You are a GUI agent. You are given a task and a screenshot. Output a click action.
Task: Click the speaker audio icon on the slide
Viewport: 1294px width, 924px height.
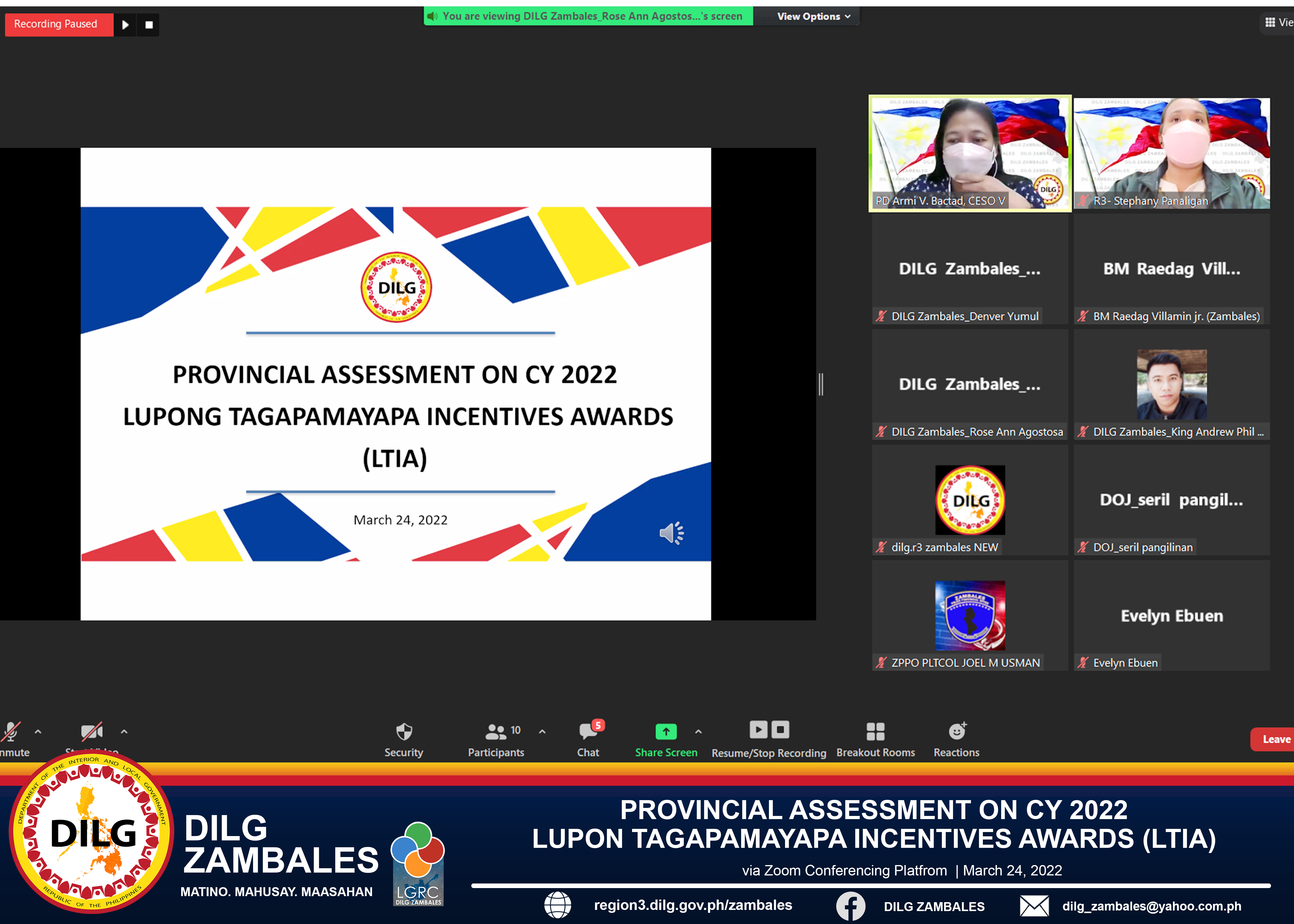672,533
